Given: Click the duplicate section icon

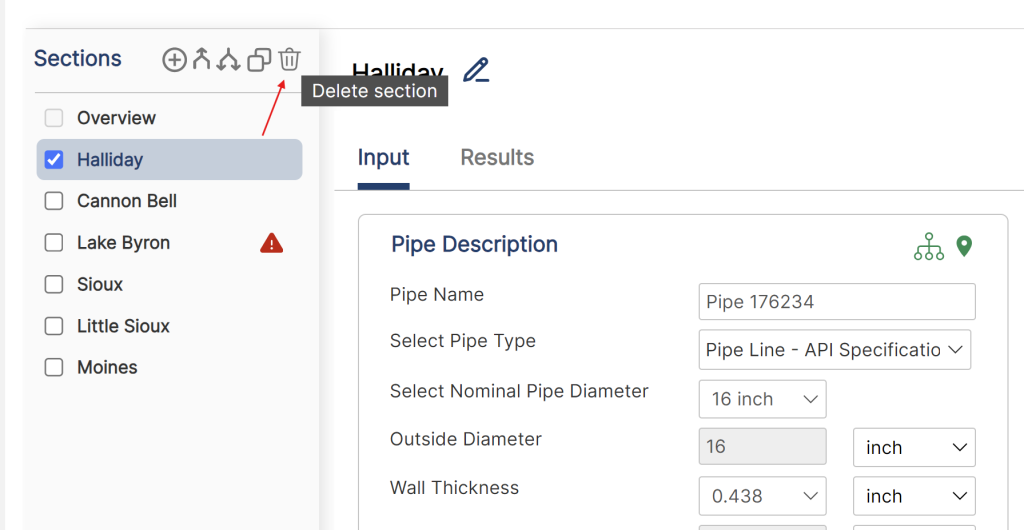Looking at the screenshot, I should coord(259,60).
